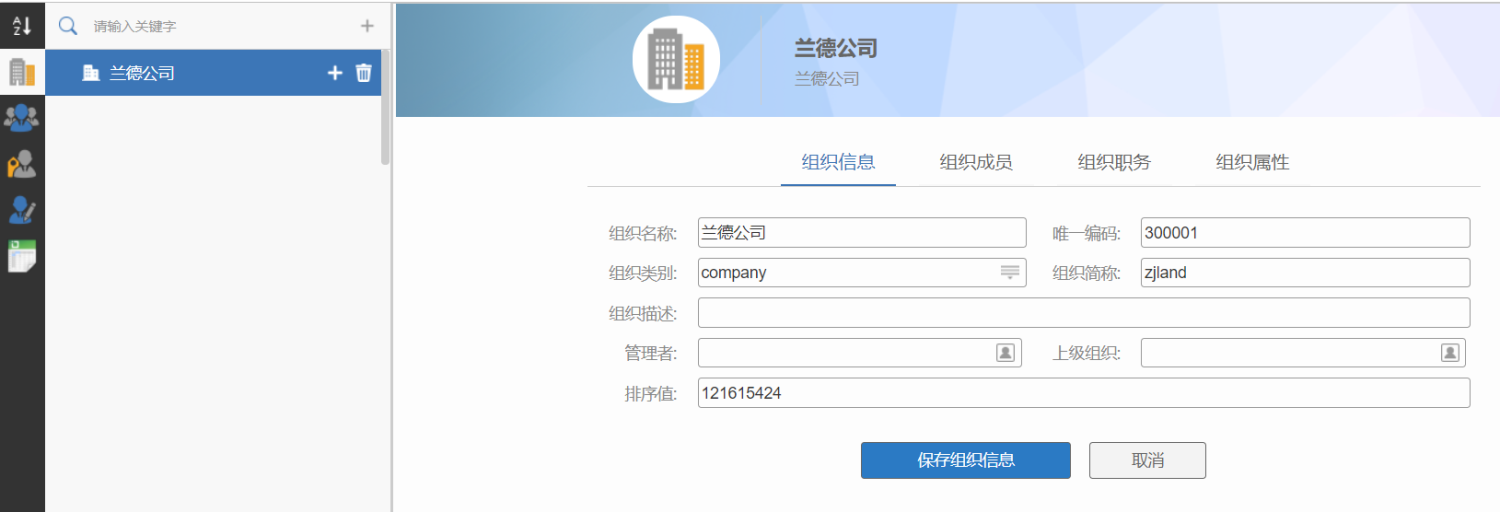Screen dimensions: 1500x512
Task: Open person picker in 管理者 field
Action: pos(1006,353)
